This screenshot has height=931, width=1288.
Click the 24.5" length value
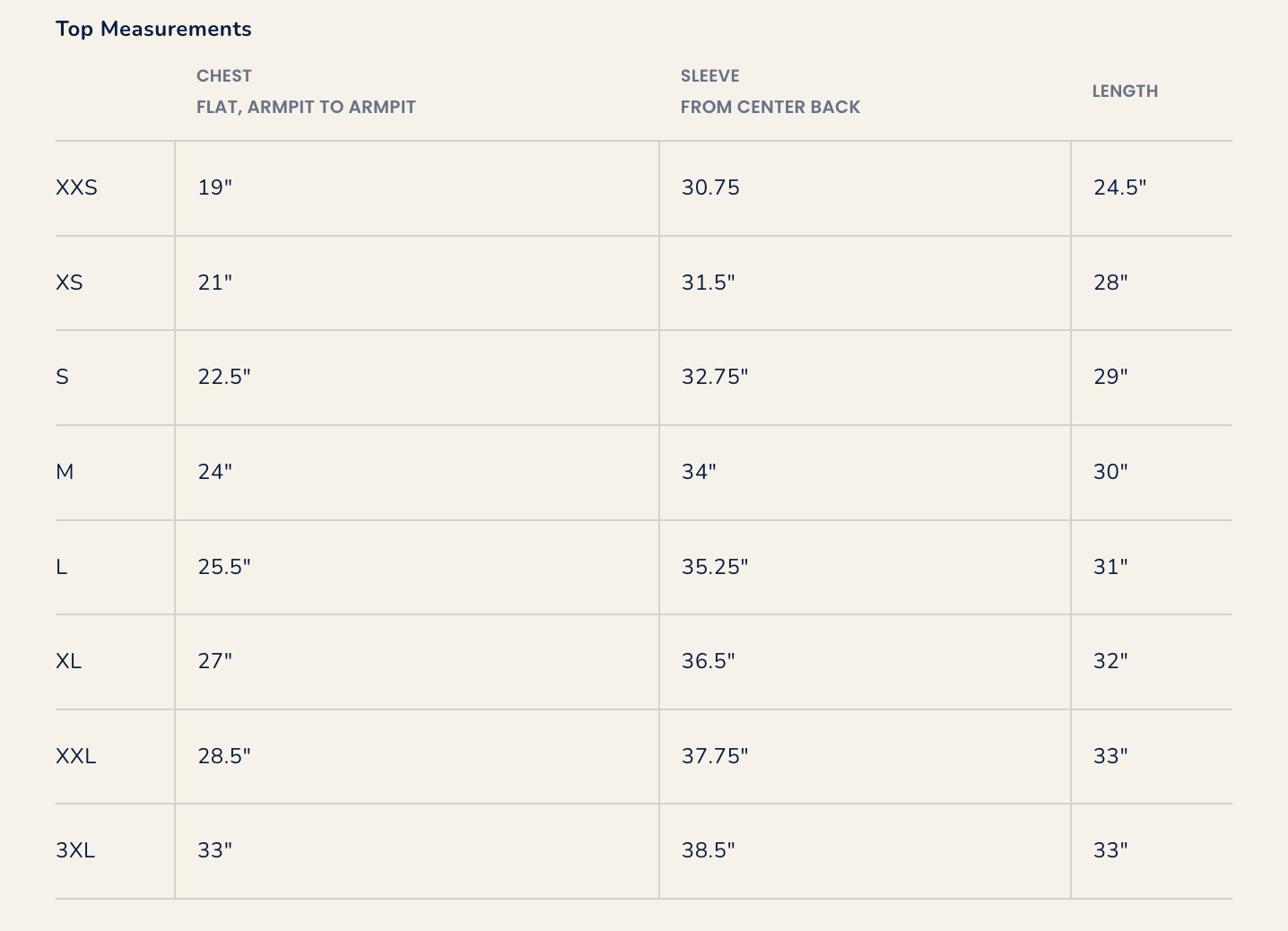1119,187
